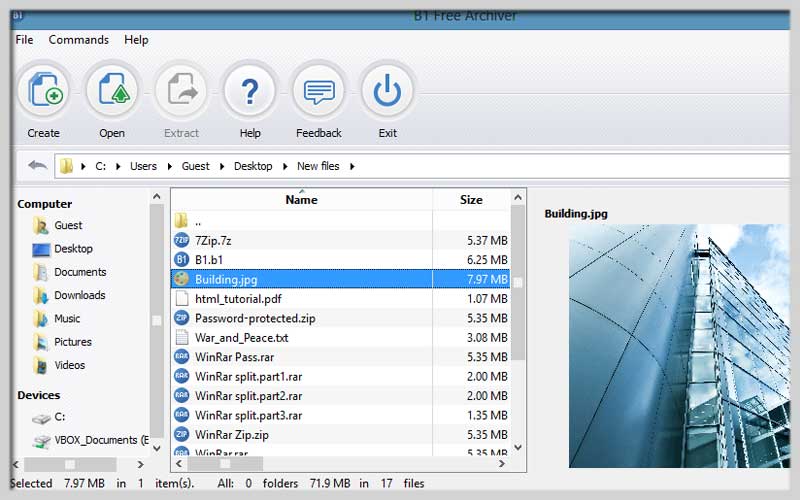Click the 5.37 MB size of 7Zip.7z
This screenshot has width=800, height=500.
coord(487,240)
